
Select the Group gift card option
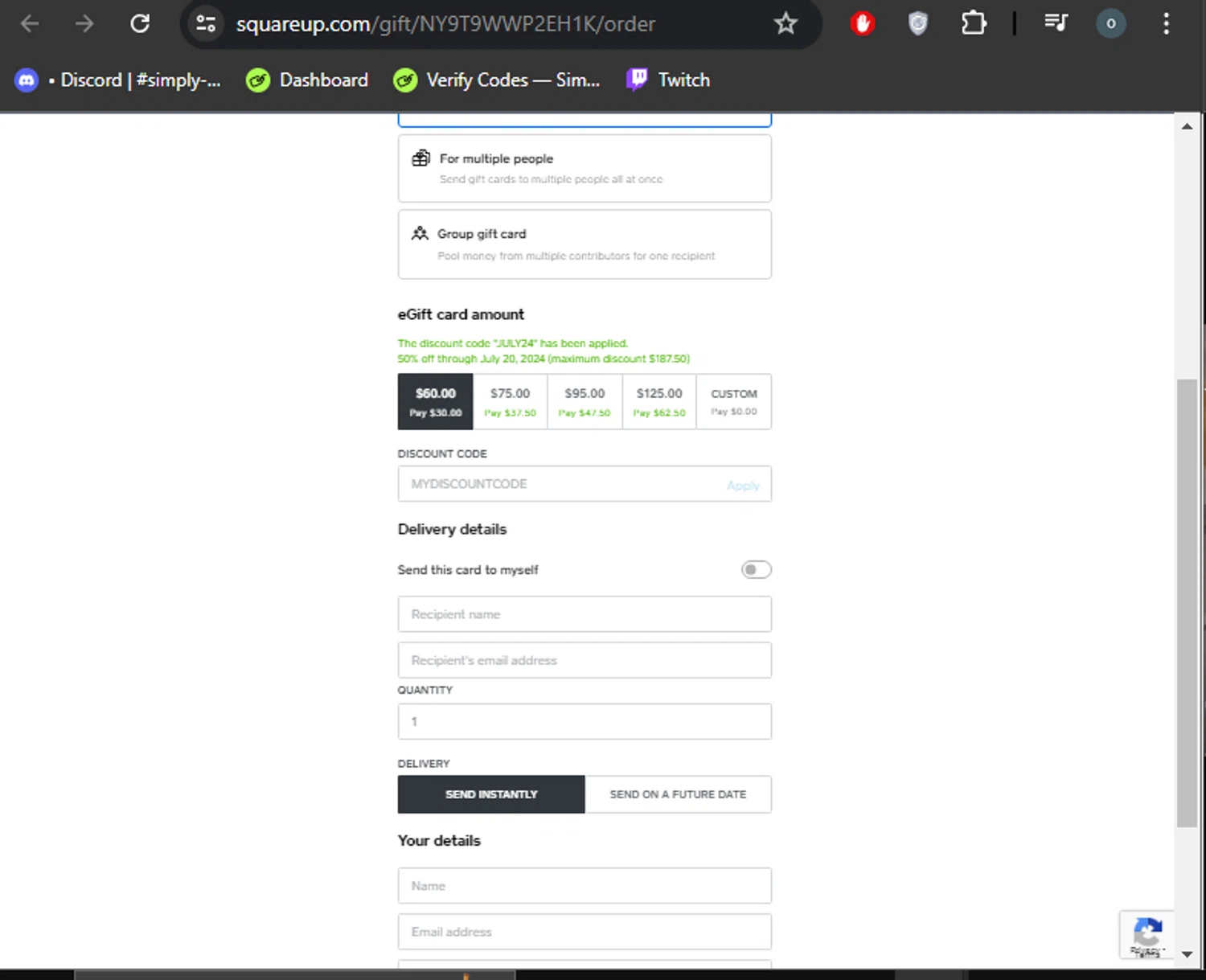pyautogui.click(x=585, y=244)
